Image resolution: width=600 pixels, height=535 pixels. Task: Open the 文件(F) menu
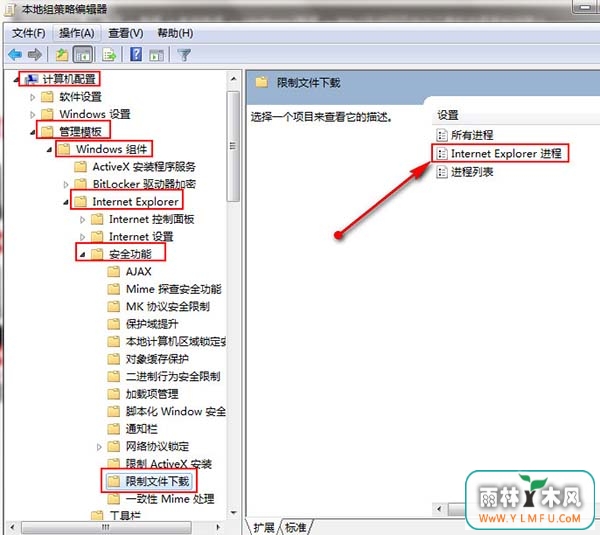pyautogui.click(x=29, y=33)
